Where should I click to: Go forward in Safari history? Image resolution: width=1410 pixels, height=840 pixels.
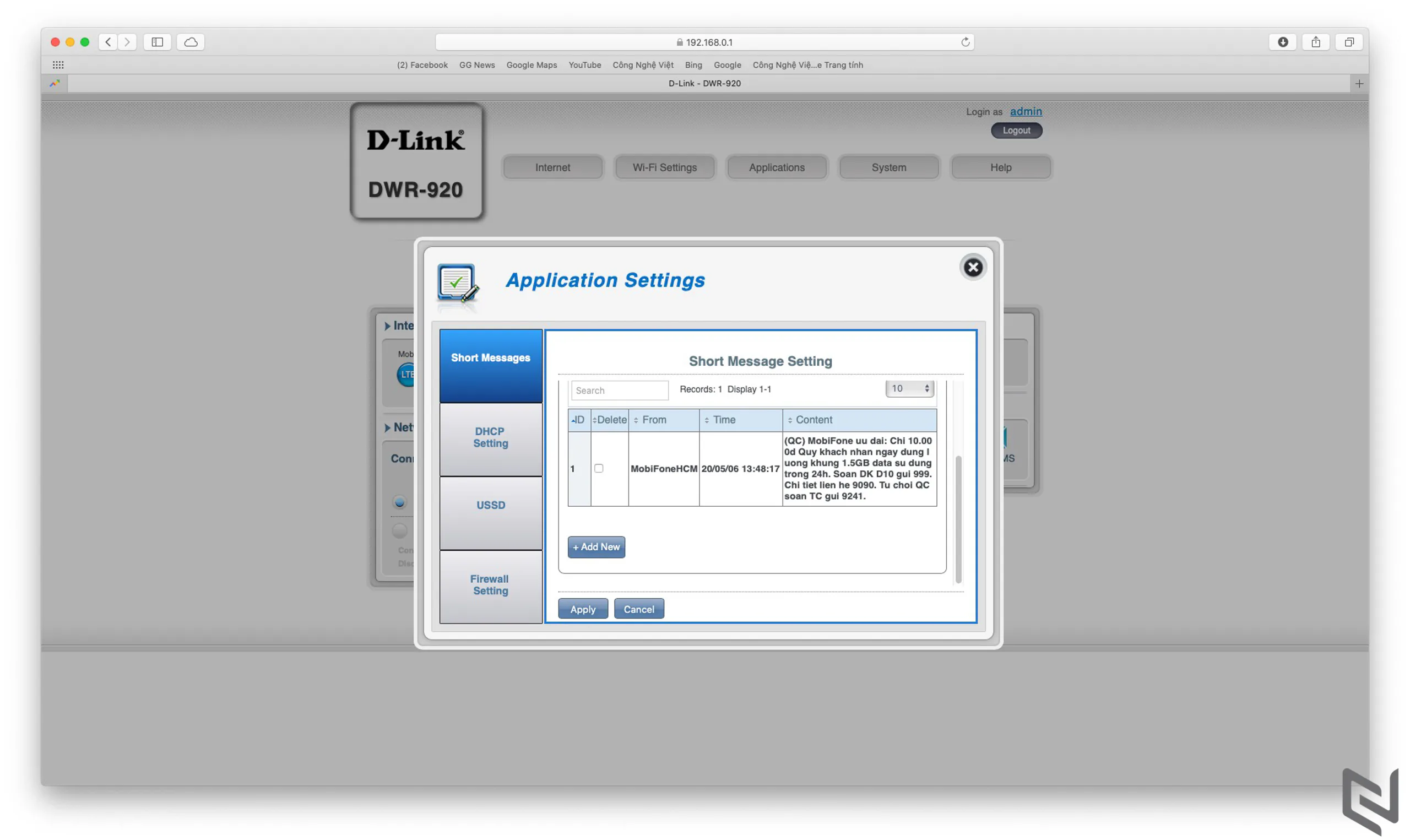pyautogui.click(x=127, y=42)
